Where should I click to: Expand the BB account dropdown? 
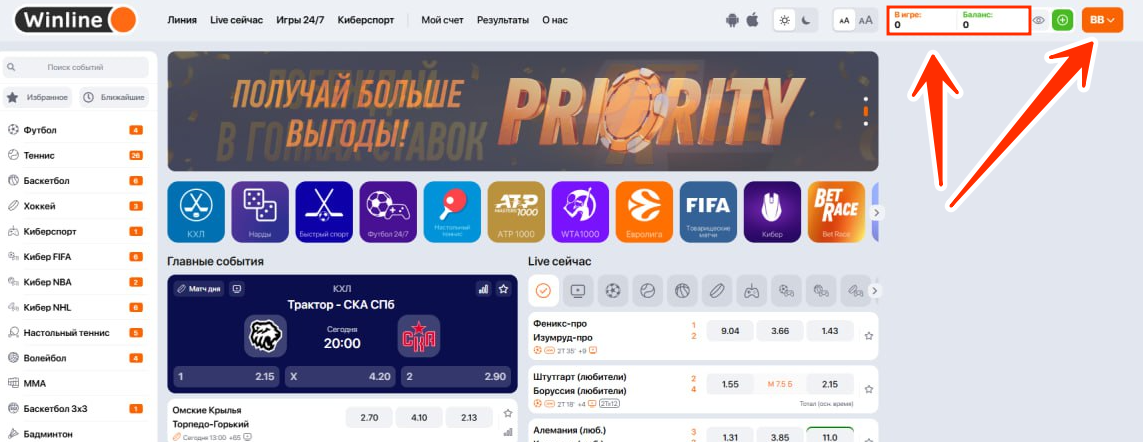[x=1102, y=20]
